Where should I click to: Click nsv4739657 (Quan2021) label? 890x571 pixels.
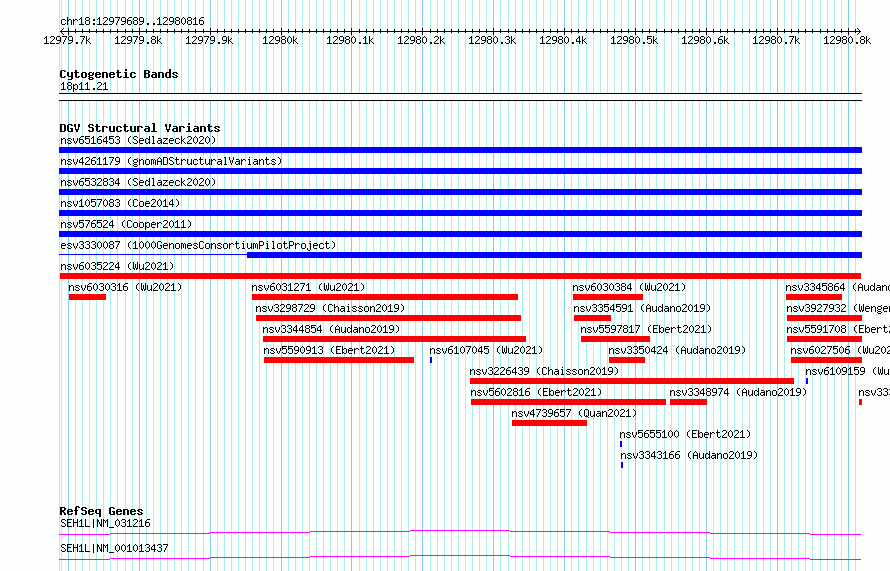point(574,413)
